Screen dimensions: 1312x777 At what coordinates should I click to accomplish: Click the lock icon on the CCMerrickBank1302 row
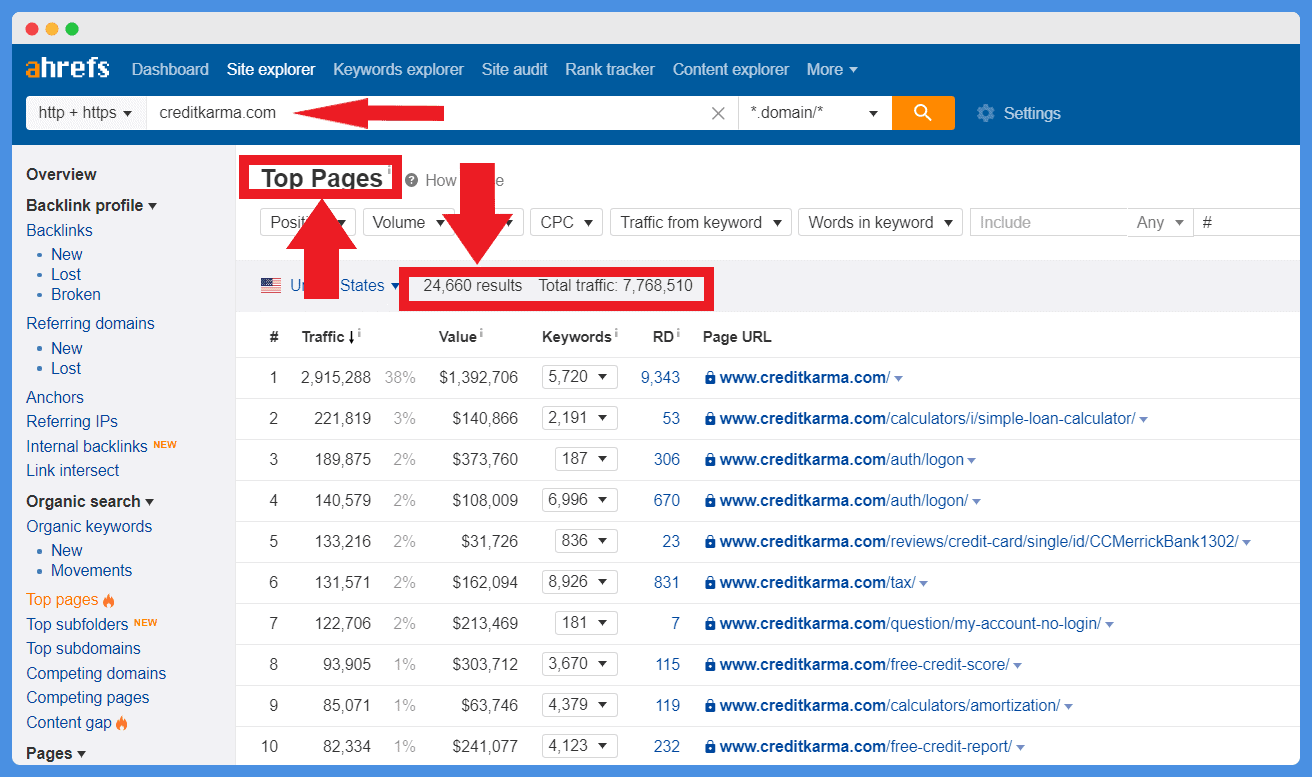coord(710,542)
